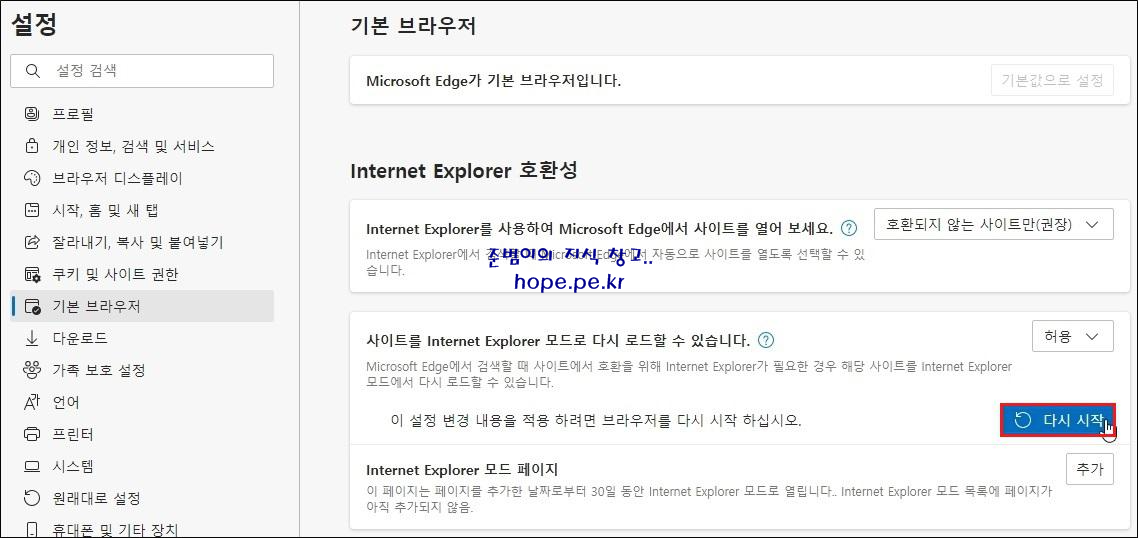Click the 다시 시작 restart button

1057,420
